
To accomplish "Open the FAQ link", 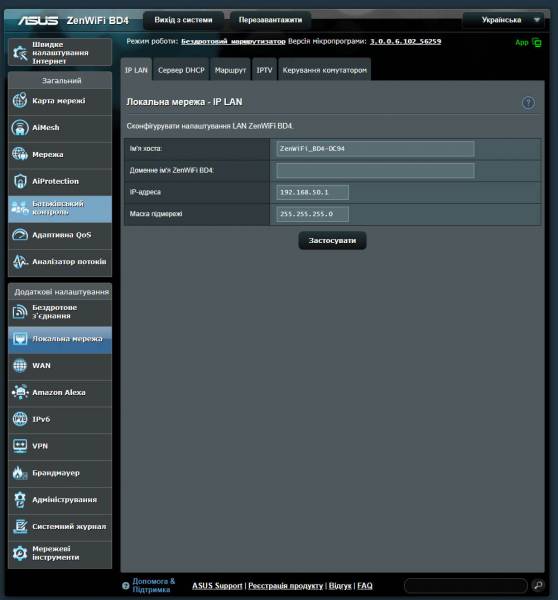I will [365, 585].
